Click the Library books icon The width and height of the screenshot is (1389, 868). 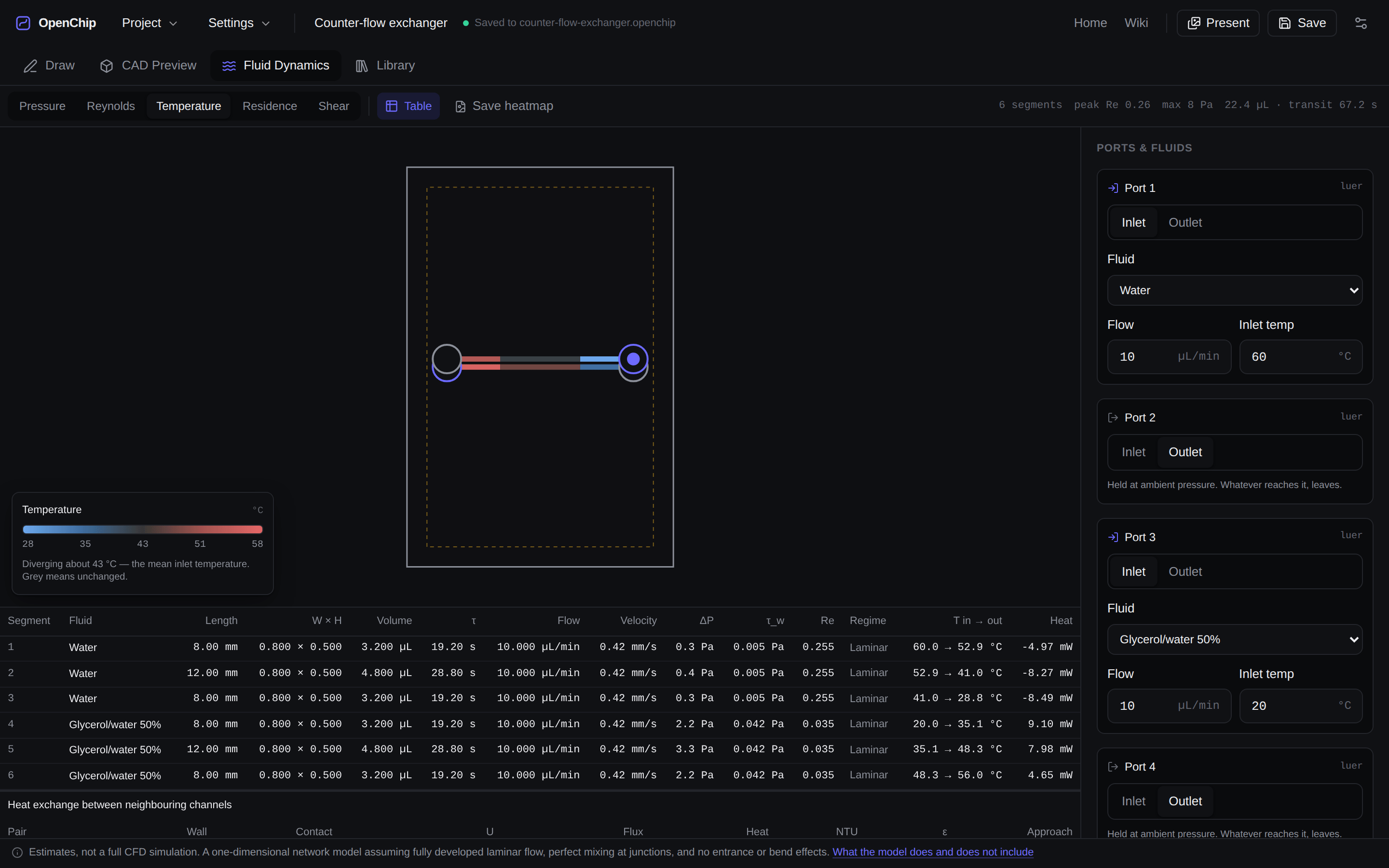(362, 66)
